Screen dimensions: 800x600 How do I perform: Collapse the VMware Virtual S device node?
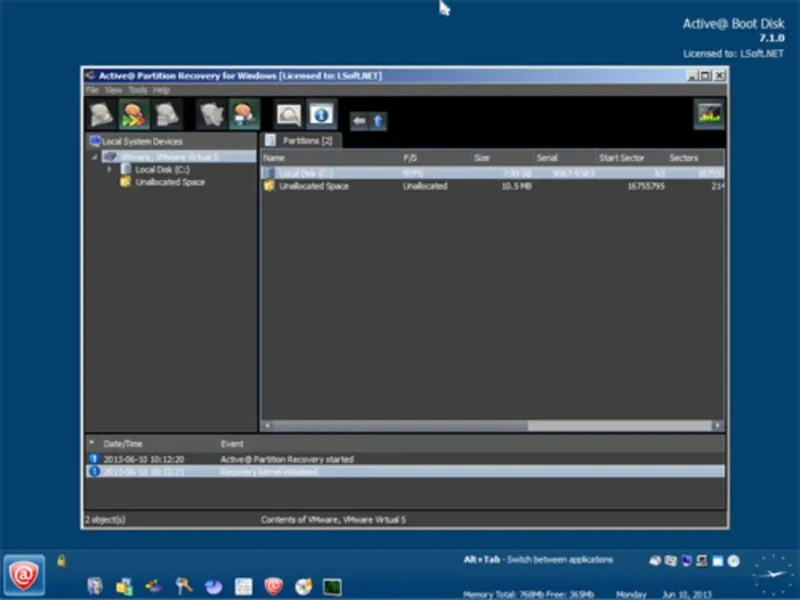point(95,157)
